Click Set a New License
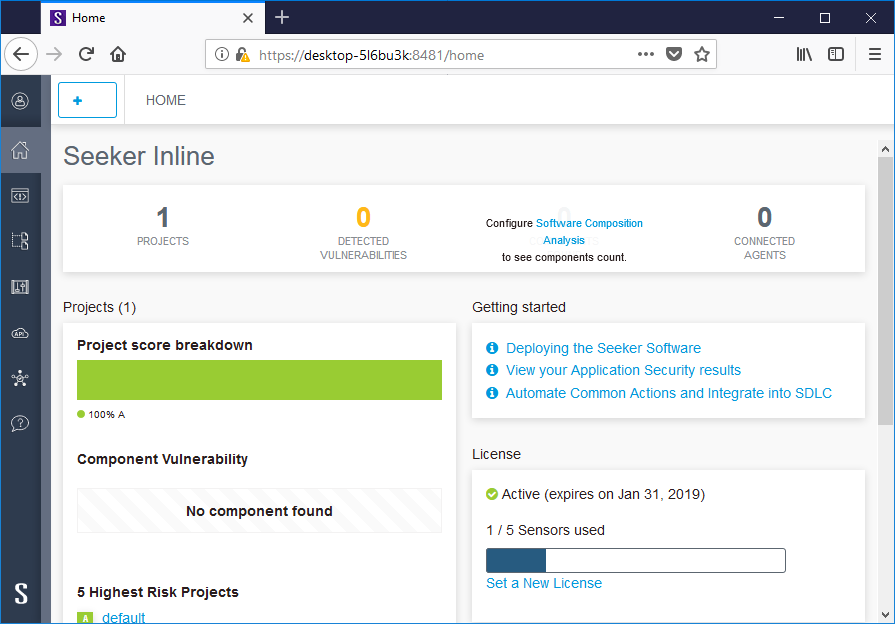Viewport: 895px width, 624px height. point(543,582)
